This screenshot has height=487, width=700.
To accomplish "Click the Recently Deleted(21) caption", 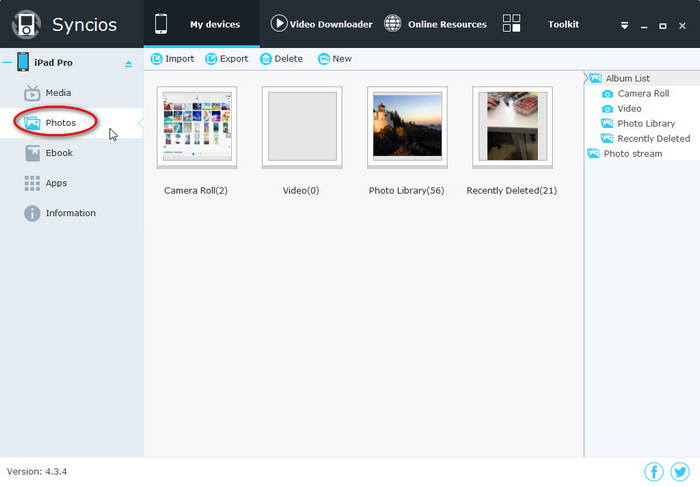I will click(512, 191).
